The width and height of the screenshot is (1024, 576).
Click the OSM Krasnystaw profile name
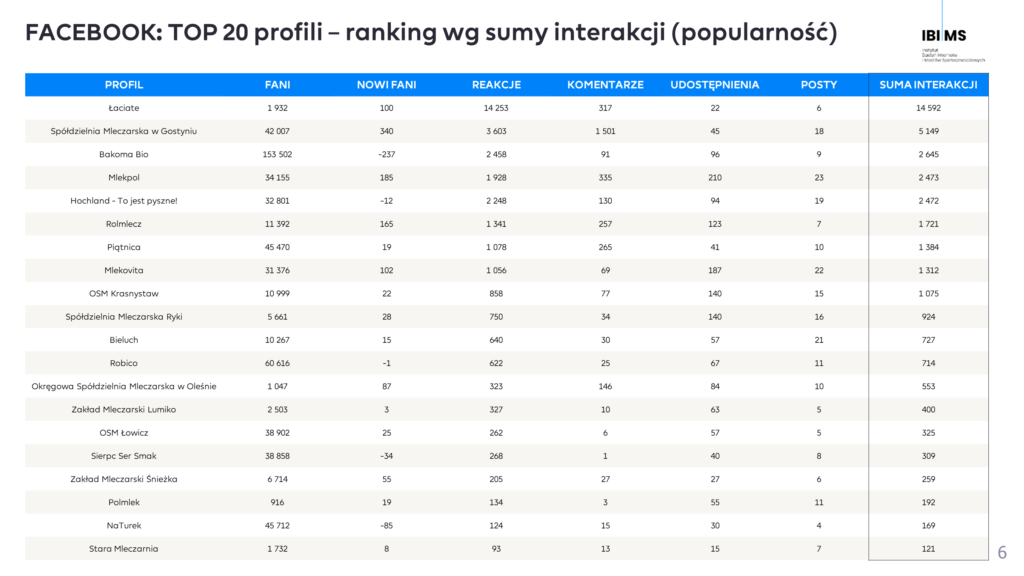pos(123,293)
